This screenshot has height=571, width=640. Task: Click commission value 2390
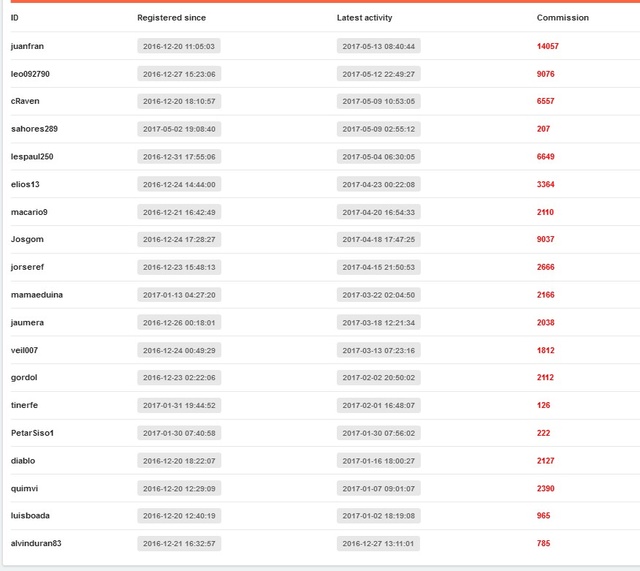pos(546,489)
